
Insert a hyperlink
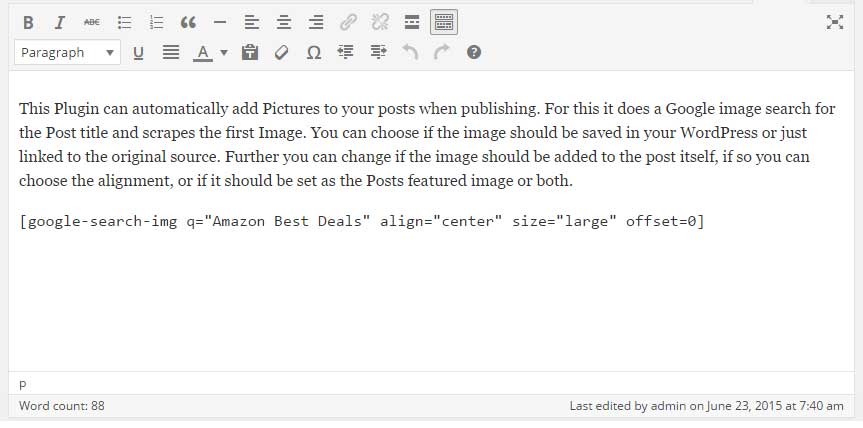348,22
